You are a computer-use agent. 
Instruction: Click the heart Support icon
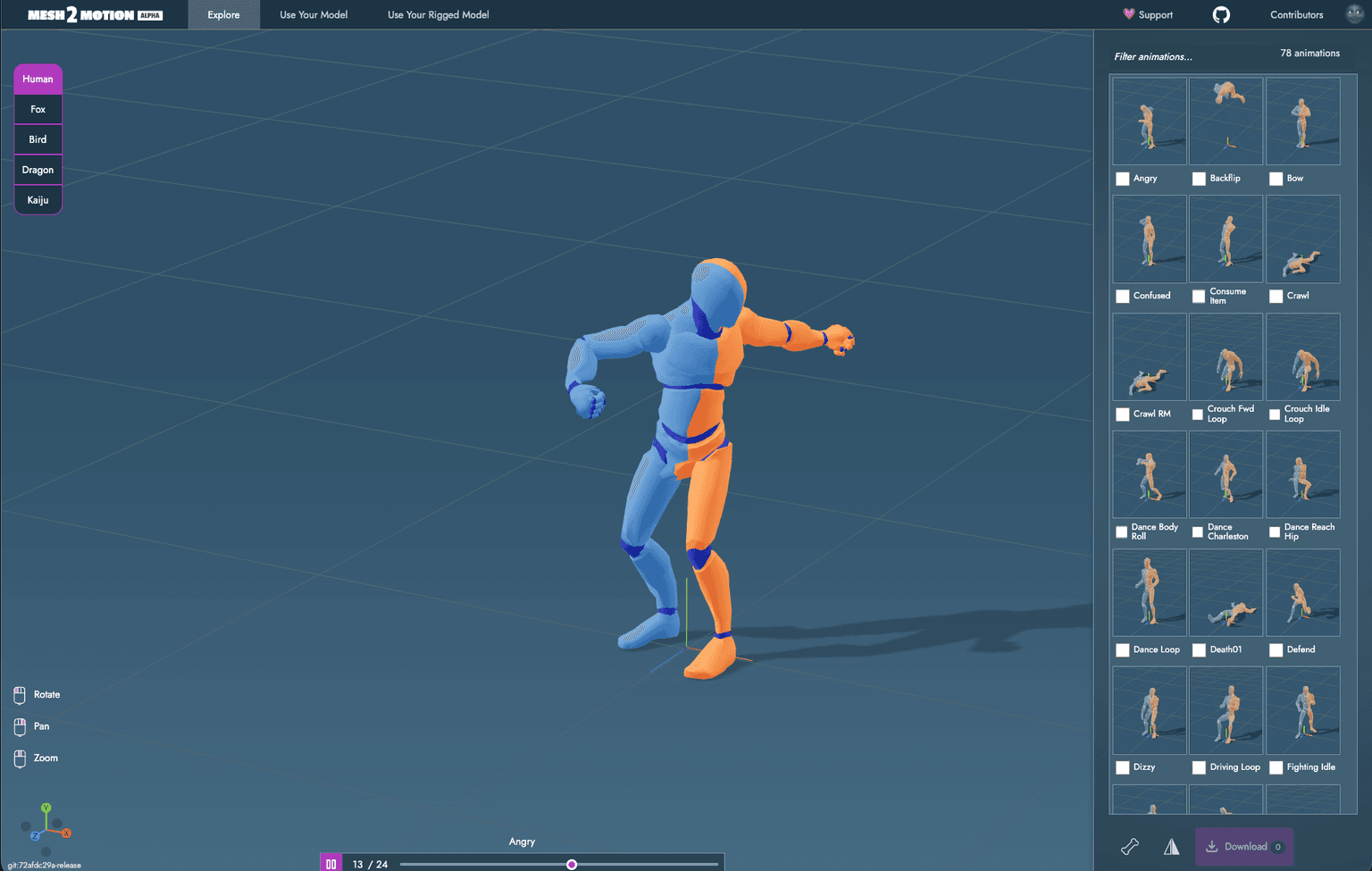click(1127, 14)
